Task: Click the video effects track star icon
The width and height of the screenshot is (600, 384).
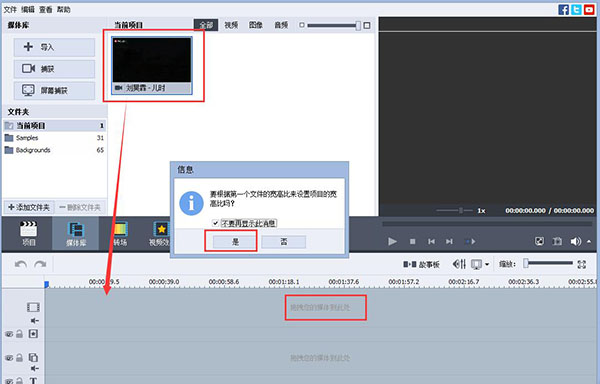Action: tap(33, 334)
